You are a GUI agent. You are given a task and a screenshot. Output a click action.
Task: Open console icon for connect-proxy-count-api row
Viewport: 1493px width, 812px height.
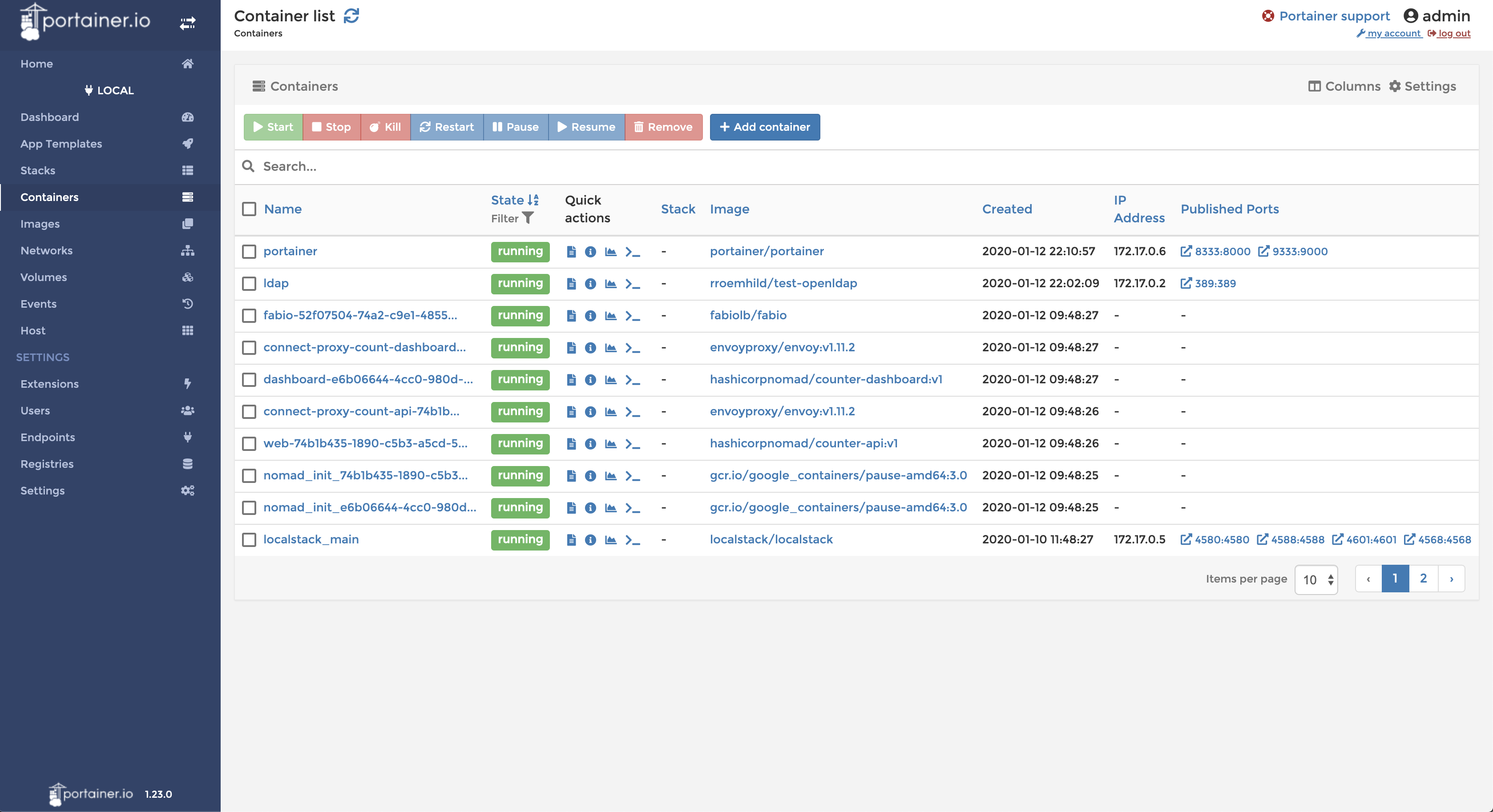[632, 412]
